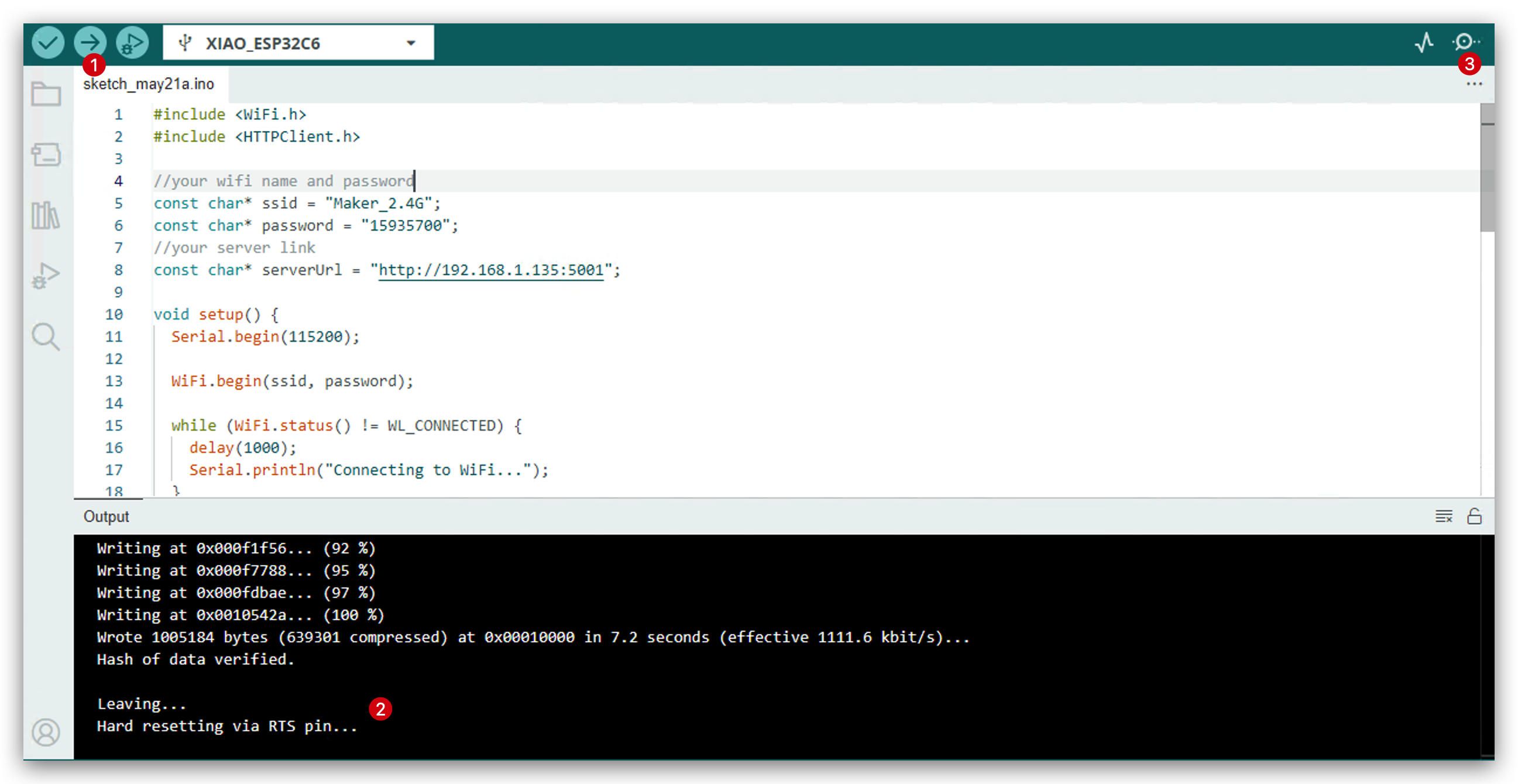Click the Verify sketch checkmark button
Image resolution: width=1518 pixels, height=784 pixels.
pos(48,42)
